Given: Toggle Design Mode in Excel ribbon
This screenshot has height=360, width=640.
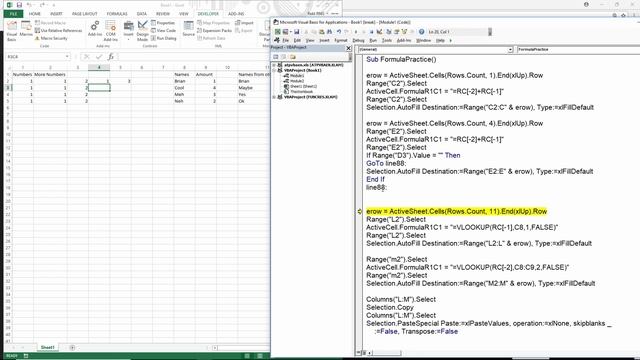Looking at the screenshot, I should point(142,31).
